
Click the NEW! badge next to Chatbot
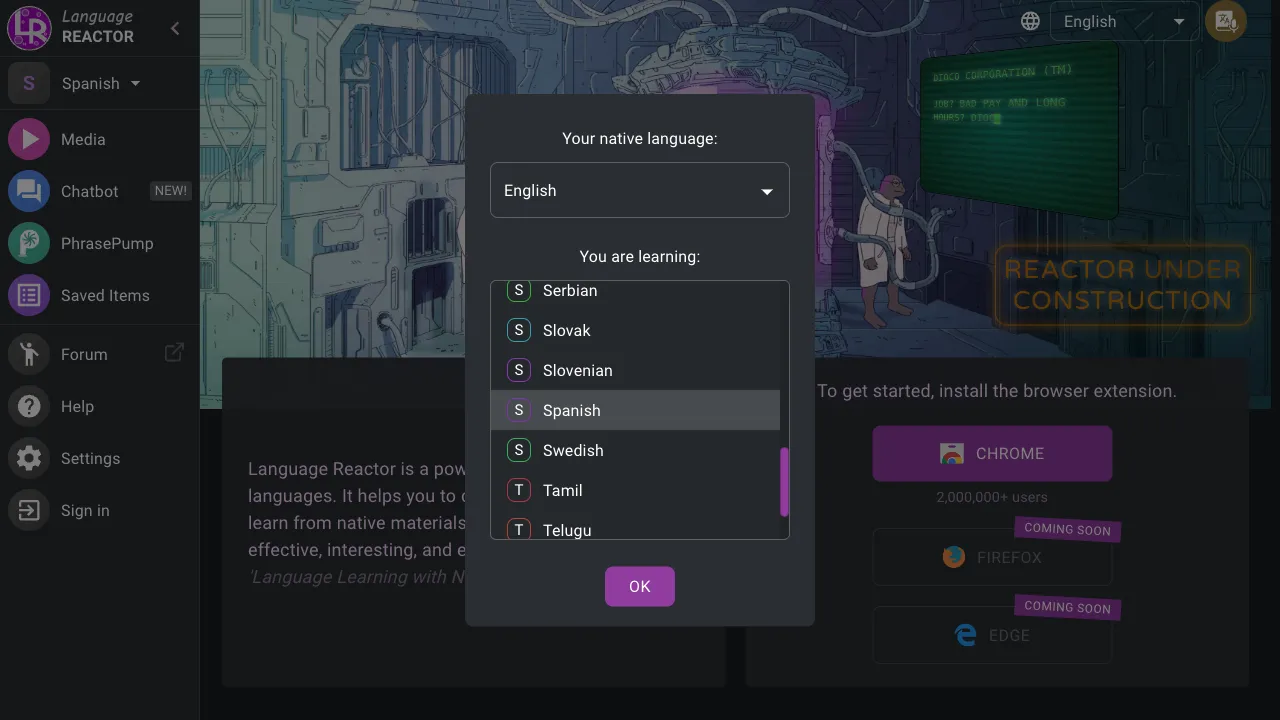[170, 190]
